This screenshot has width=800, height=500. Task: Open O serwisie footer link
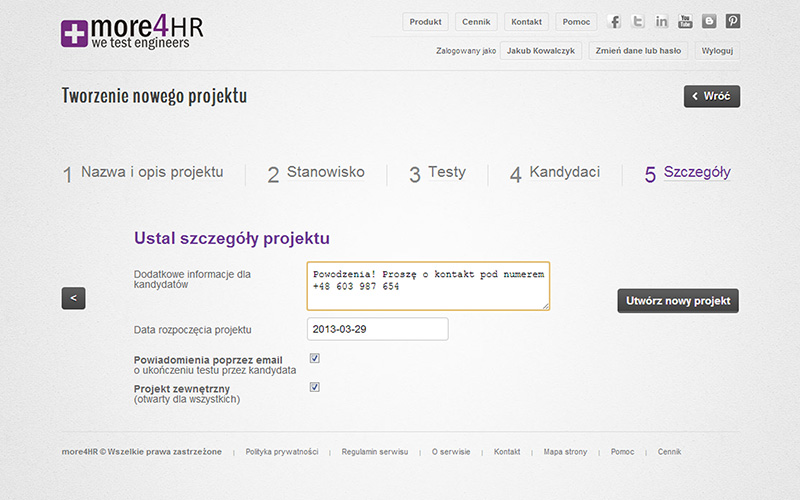[451, 452]
